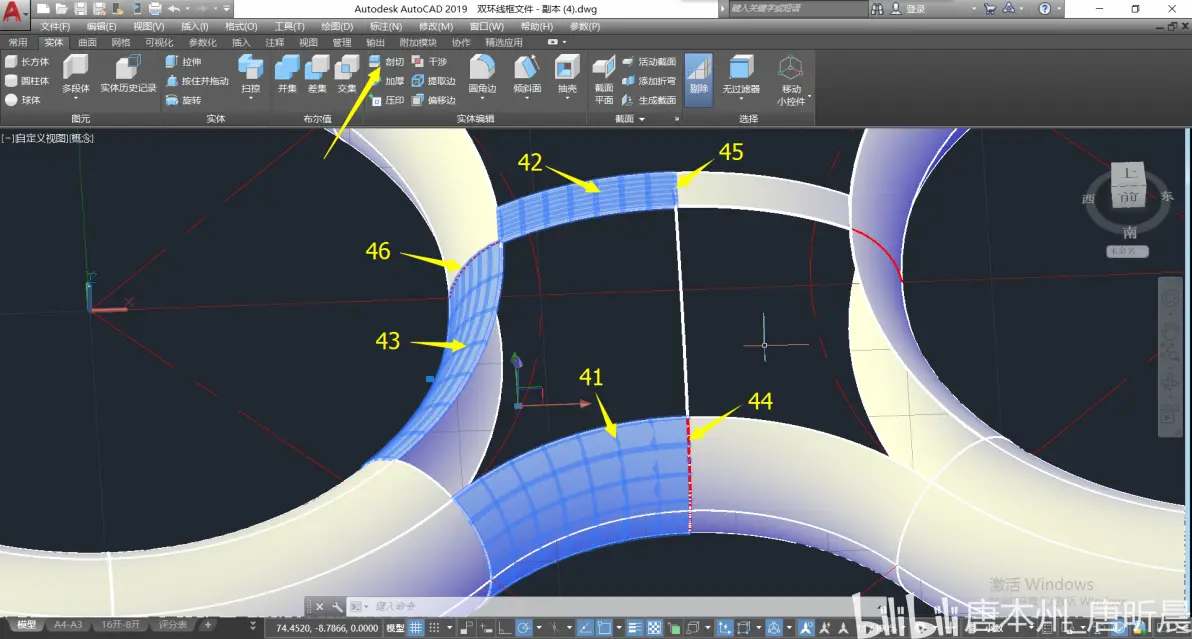This screenshot has width=1192, height=639.
Task: Open the 文件(F) menu
Action: (55, 27)
